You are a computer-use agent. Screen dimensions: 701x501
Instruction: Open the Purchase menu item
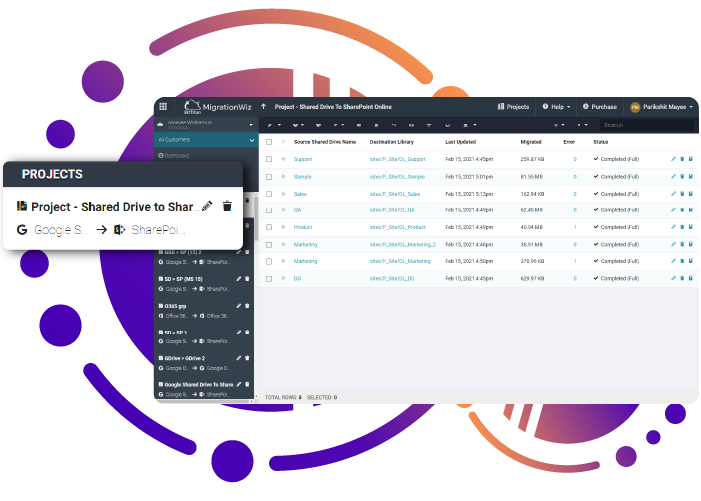tap(600, 107)
